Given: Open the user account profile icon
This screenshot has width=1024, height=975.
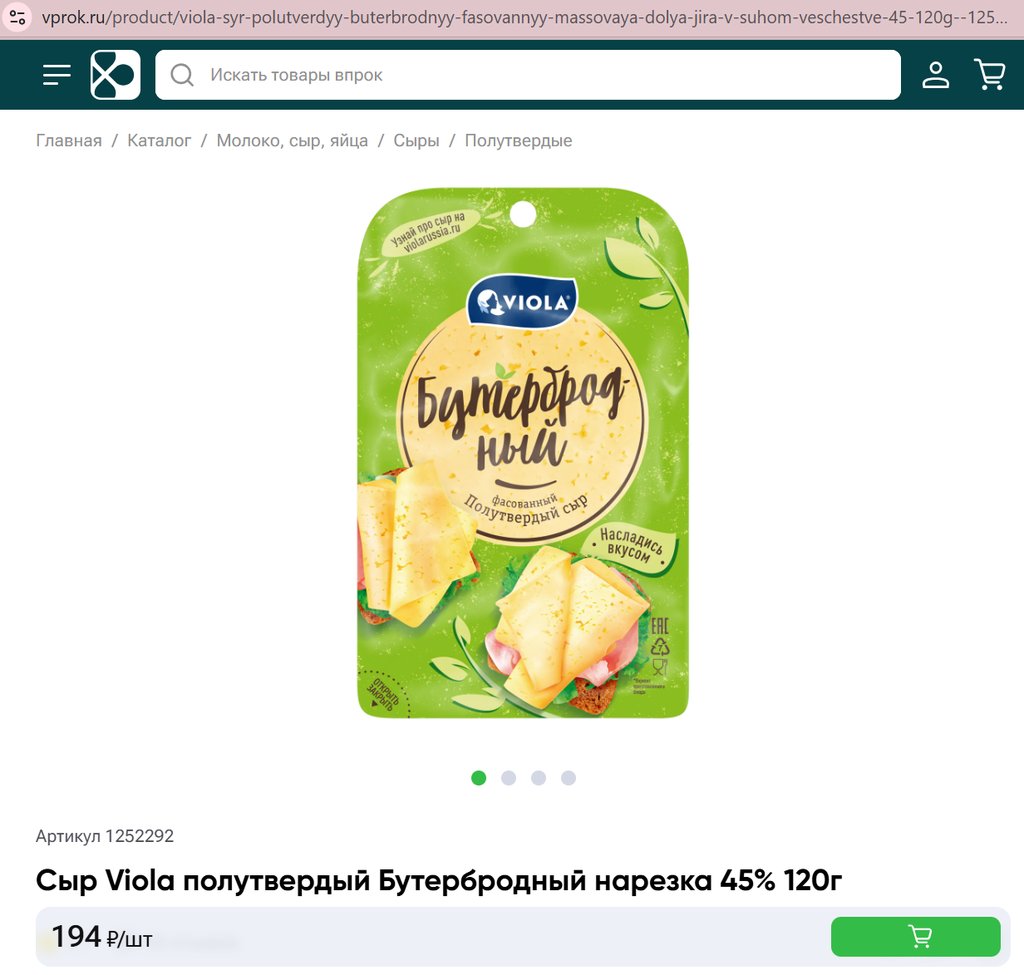Looking at the screenshot, I should [x=935, y=75].
